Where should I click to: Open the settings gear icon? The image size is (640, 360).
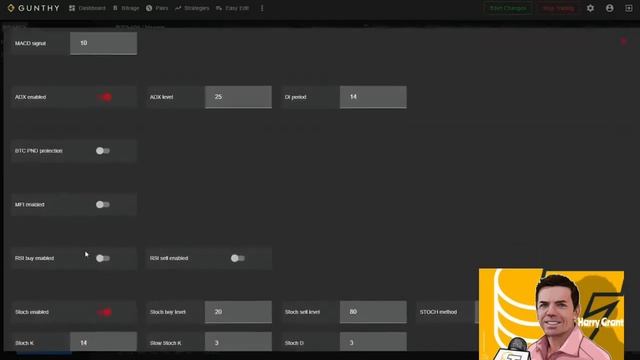(590, 8)
